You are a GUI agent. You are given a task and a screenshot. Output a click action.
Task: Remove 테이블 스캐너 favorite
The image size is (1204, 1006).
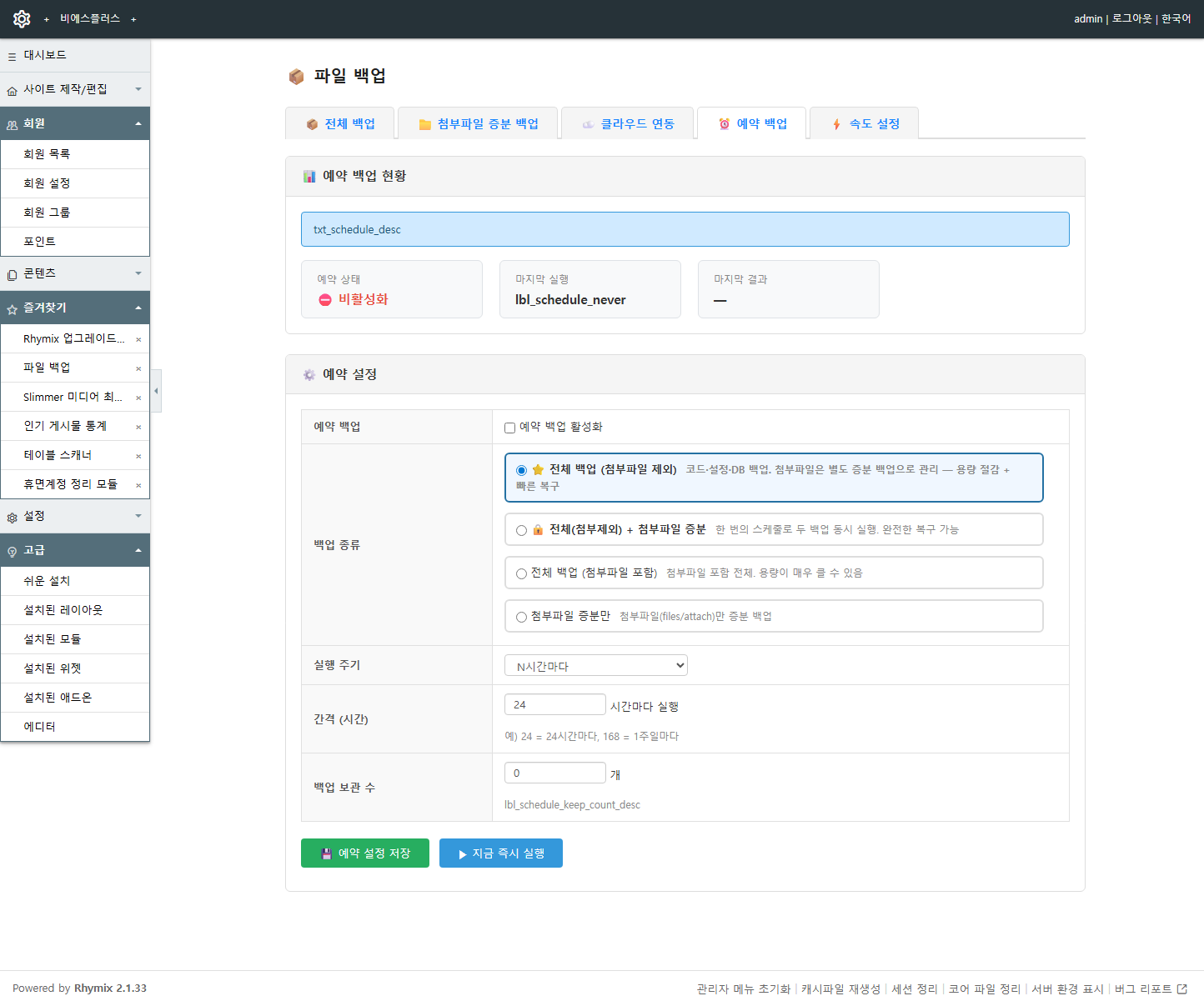[138, 456]
